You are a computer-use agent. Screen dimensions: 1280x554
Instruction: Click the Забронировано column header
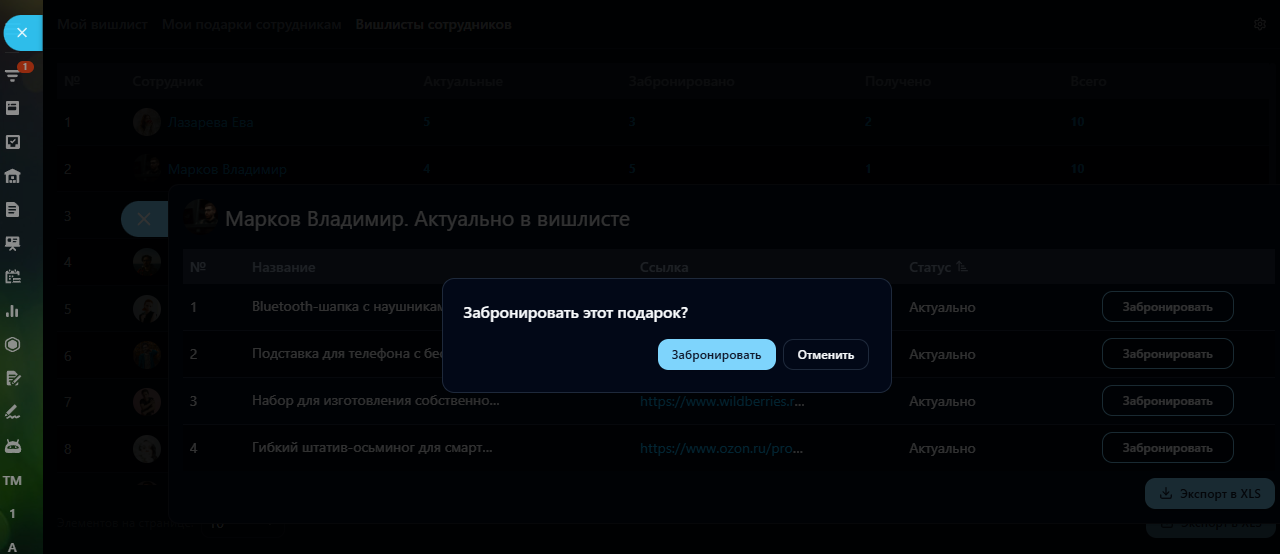tap(682, 81)
